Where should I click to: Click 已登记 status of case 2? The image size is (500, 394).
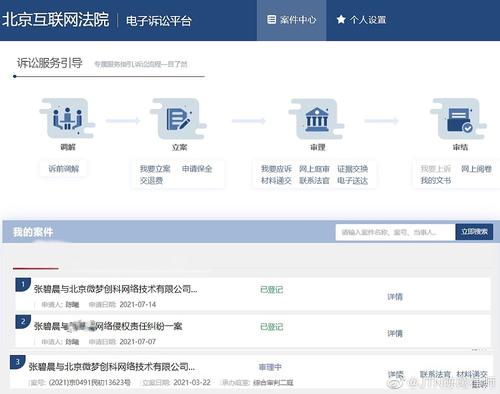coord(272,327)
